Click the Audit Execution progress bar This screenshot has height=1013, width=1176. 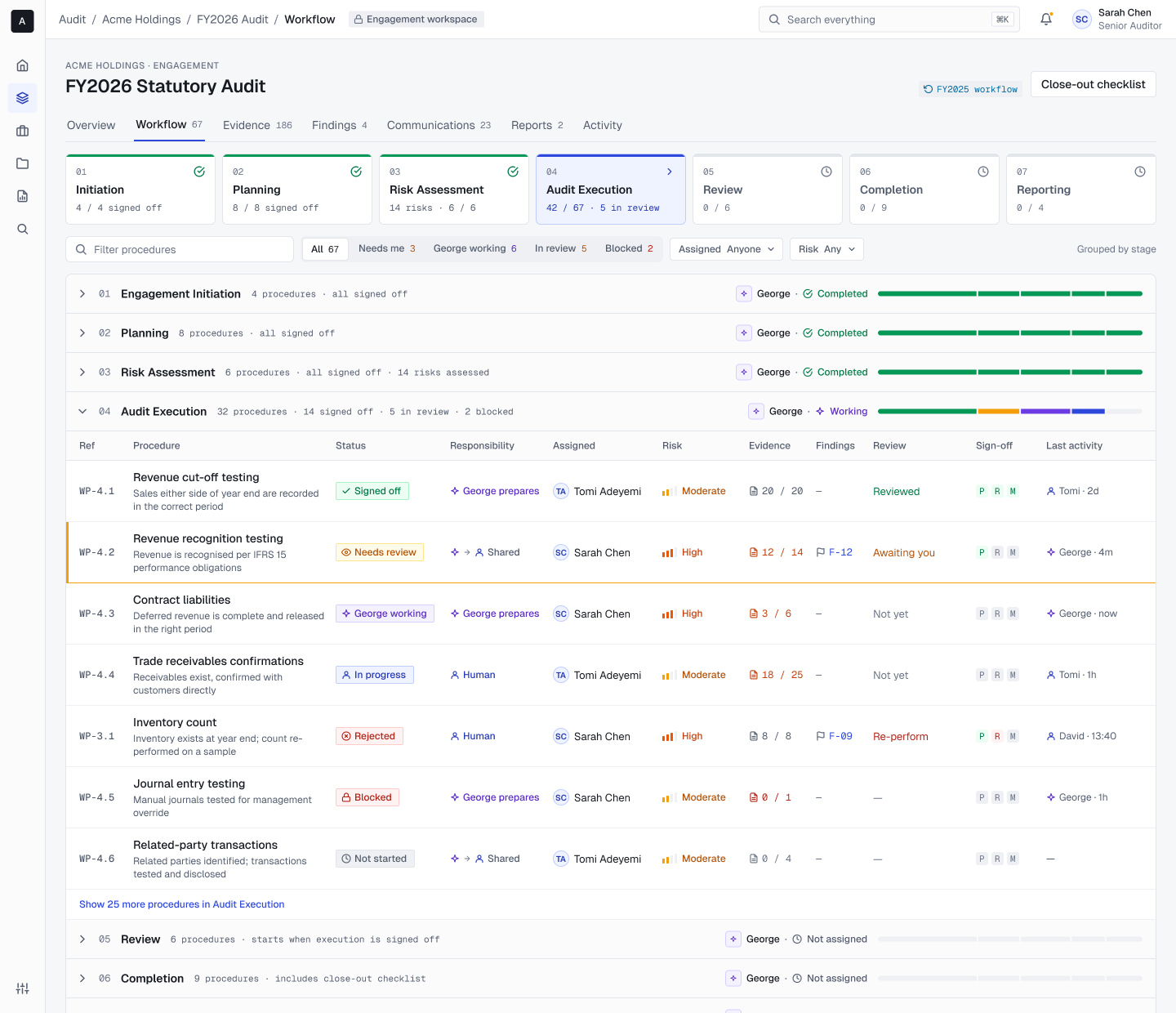pyautogui.click(x=1010, y=412)
